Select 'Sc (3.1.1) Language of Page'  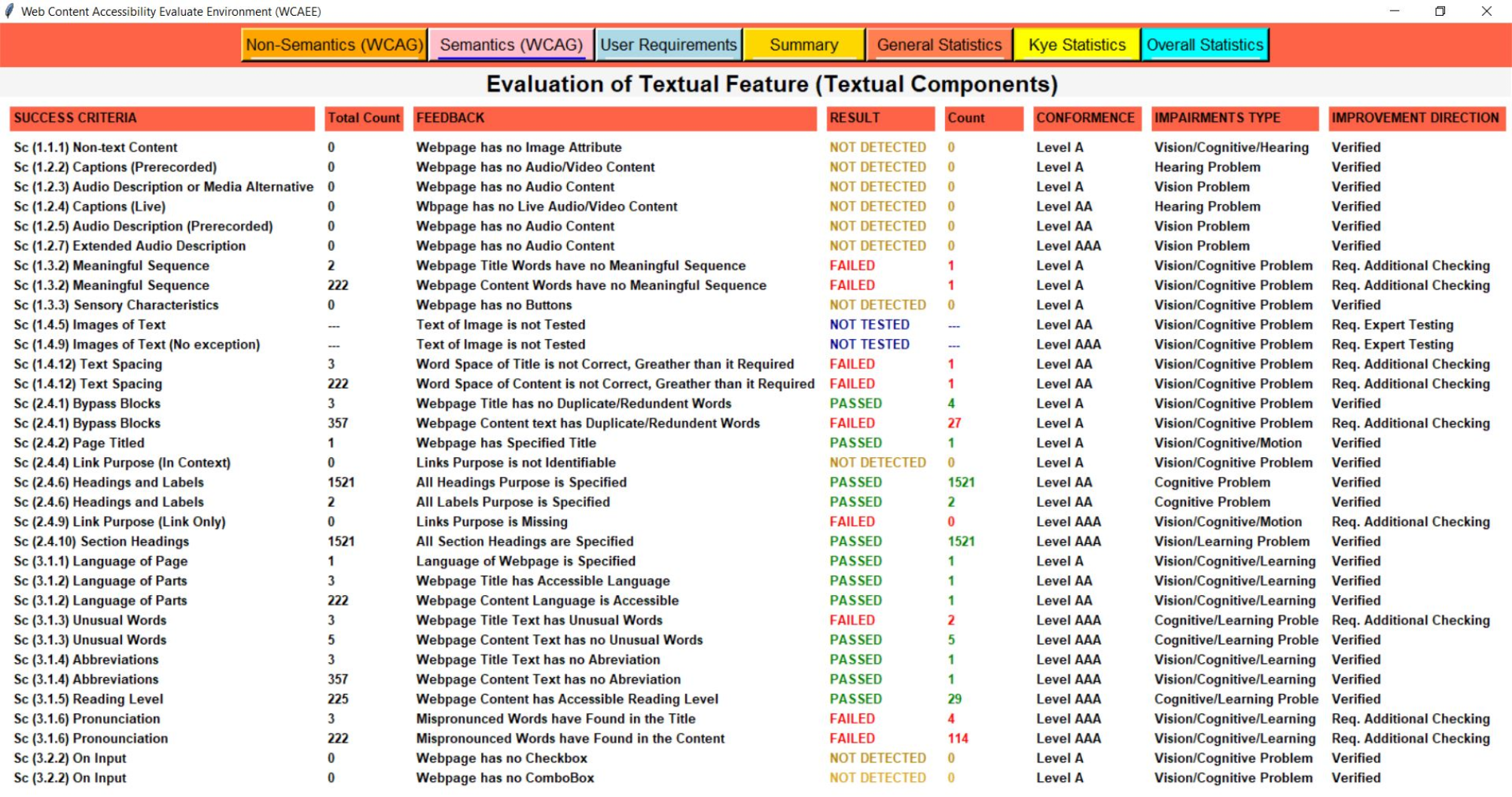click(101, 561)
